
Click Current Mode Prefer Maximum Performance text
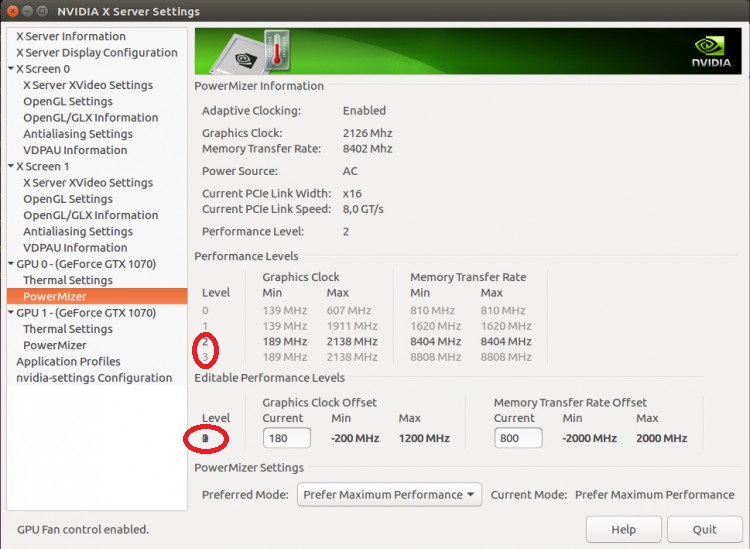(x=654, y=494)
